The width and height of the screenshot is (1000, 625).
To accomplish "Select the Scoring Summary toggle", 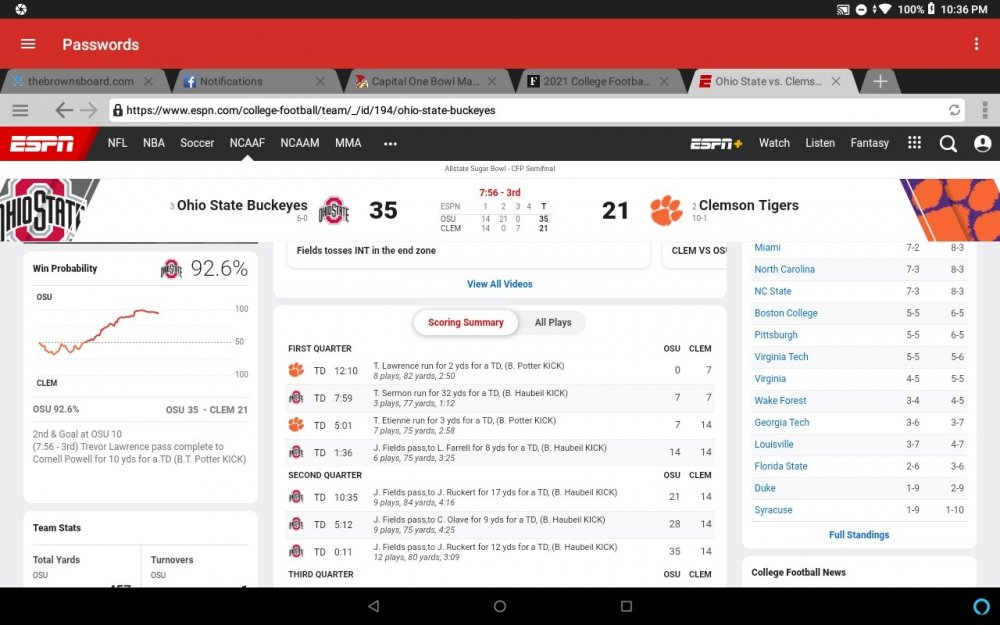I will 466,322.
